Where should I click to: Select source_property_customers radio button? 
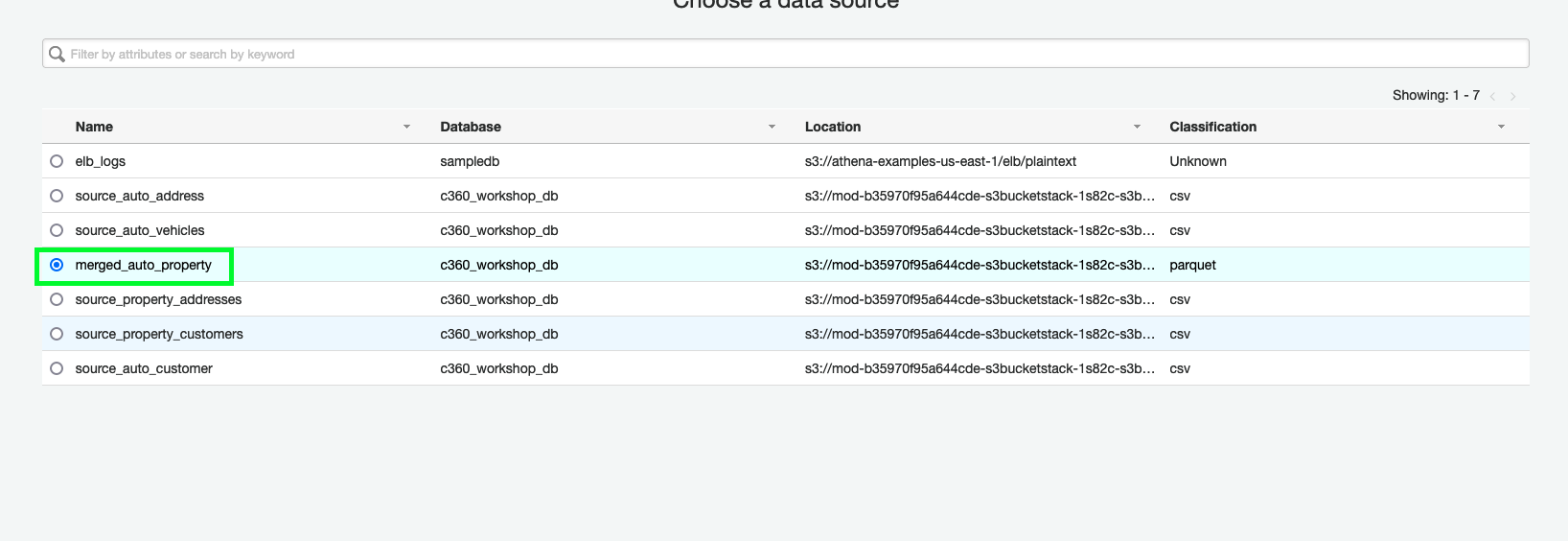pos(57,334)
